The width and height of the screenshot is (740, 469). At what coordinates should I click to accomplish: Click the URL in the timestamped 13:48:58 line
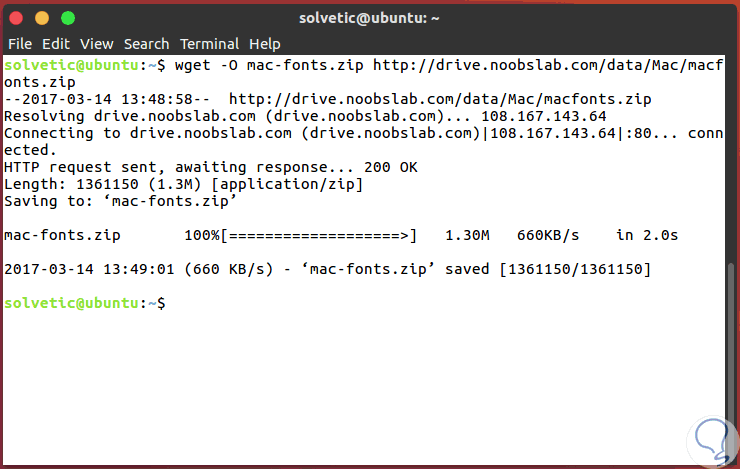[x=440, y=99]
